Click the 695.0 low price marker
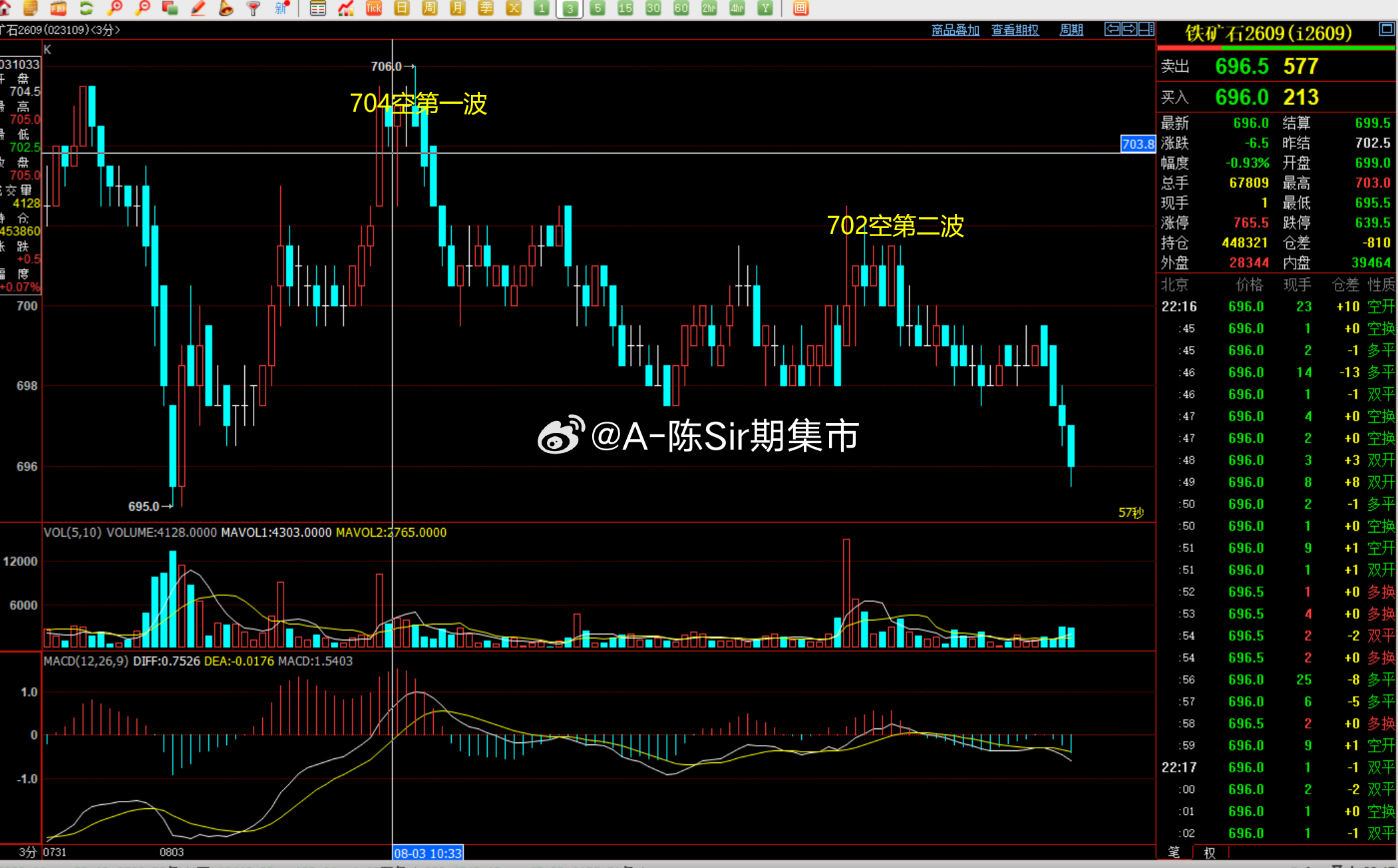 (144, 506)
